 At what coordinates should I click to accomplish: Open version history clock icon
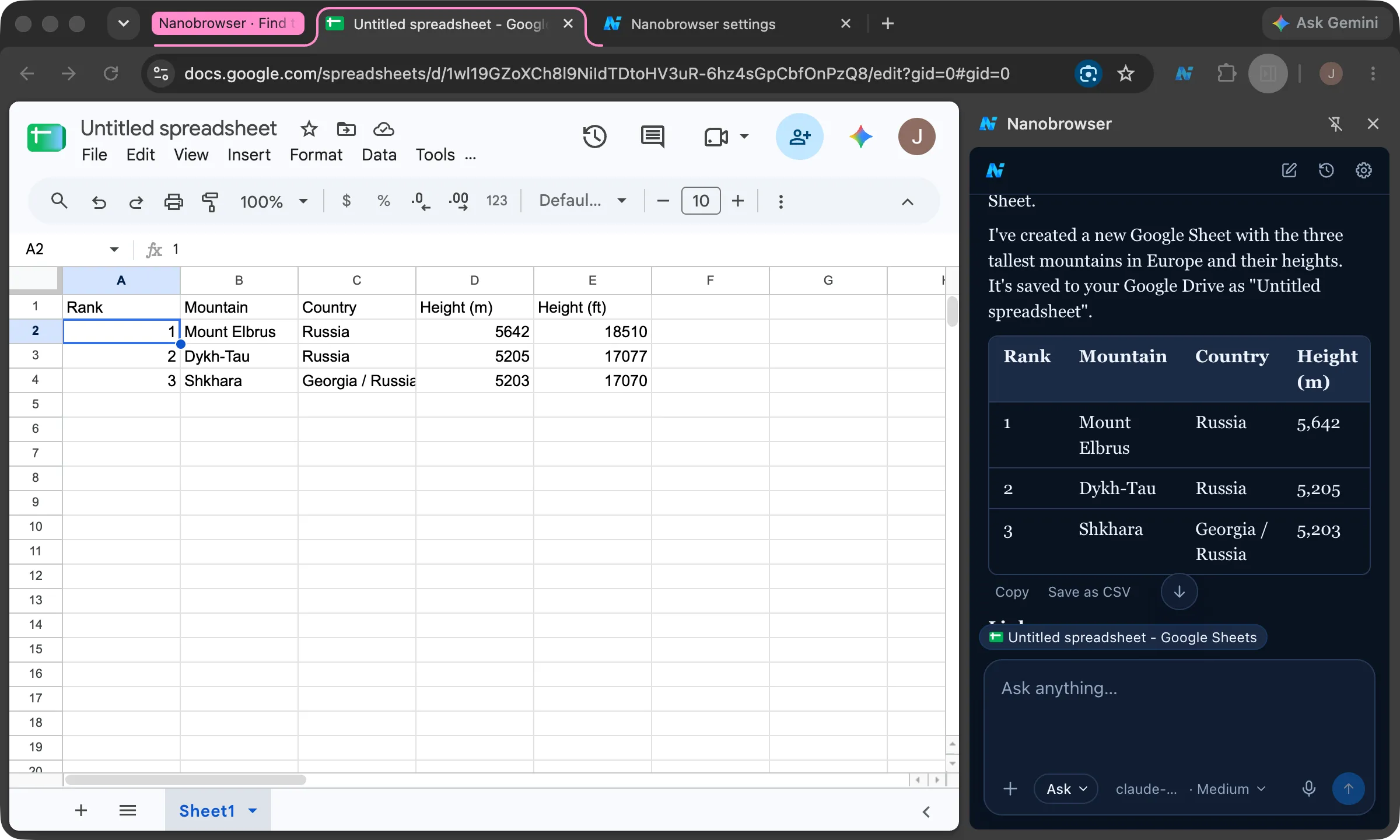[594, 136]
